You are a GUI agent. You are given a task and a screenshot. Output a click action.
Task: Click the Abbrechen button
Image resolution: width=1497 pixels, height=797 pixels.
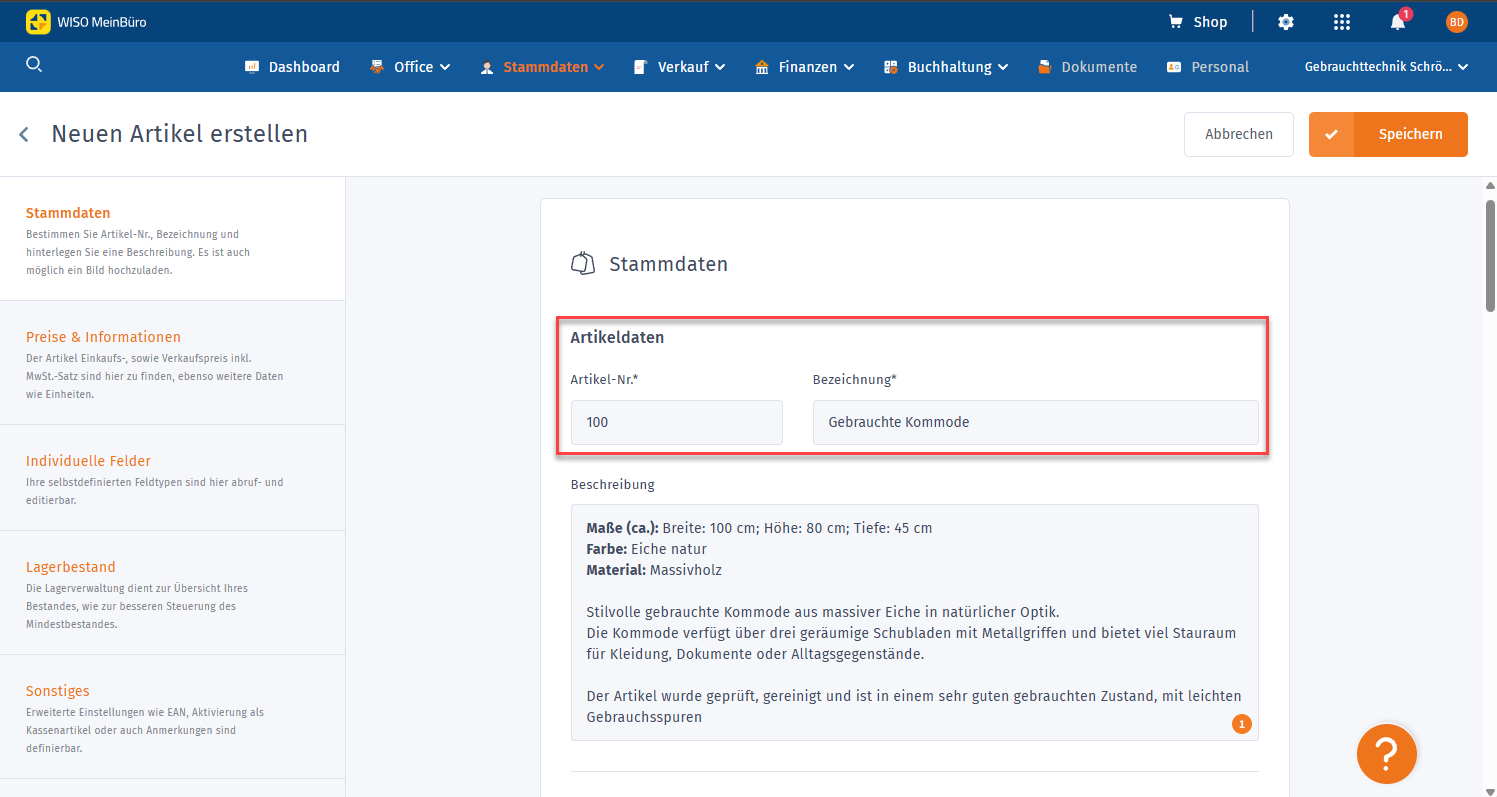coord(1238,134)
